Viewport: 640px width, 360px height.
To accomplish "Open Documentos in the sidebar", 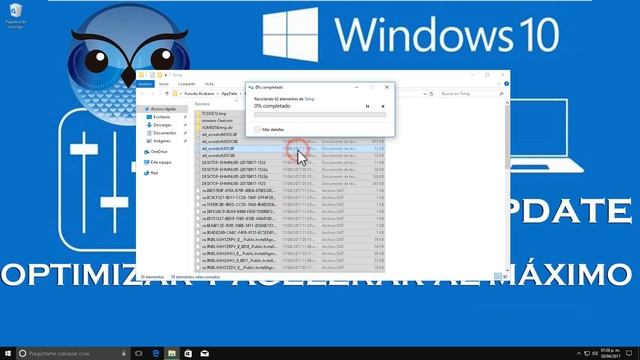I will tap(164, 133).
